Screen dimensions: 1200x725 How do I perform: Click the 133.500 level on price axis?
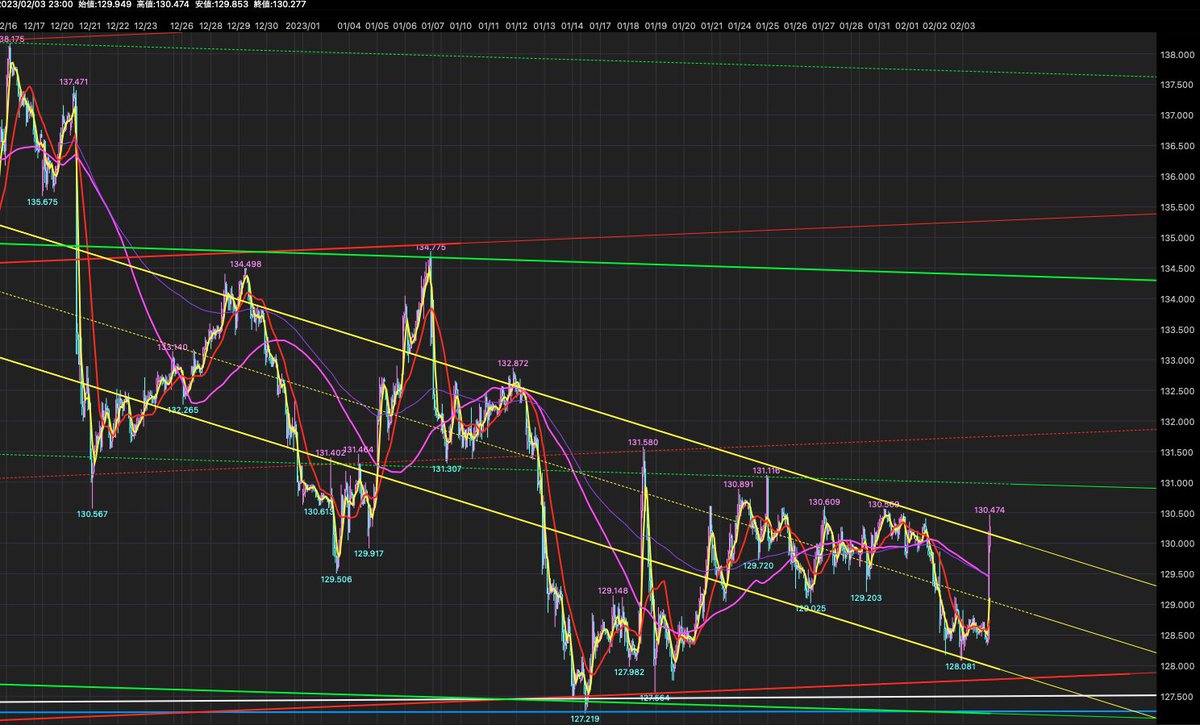click(1177, 330)
